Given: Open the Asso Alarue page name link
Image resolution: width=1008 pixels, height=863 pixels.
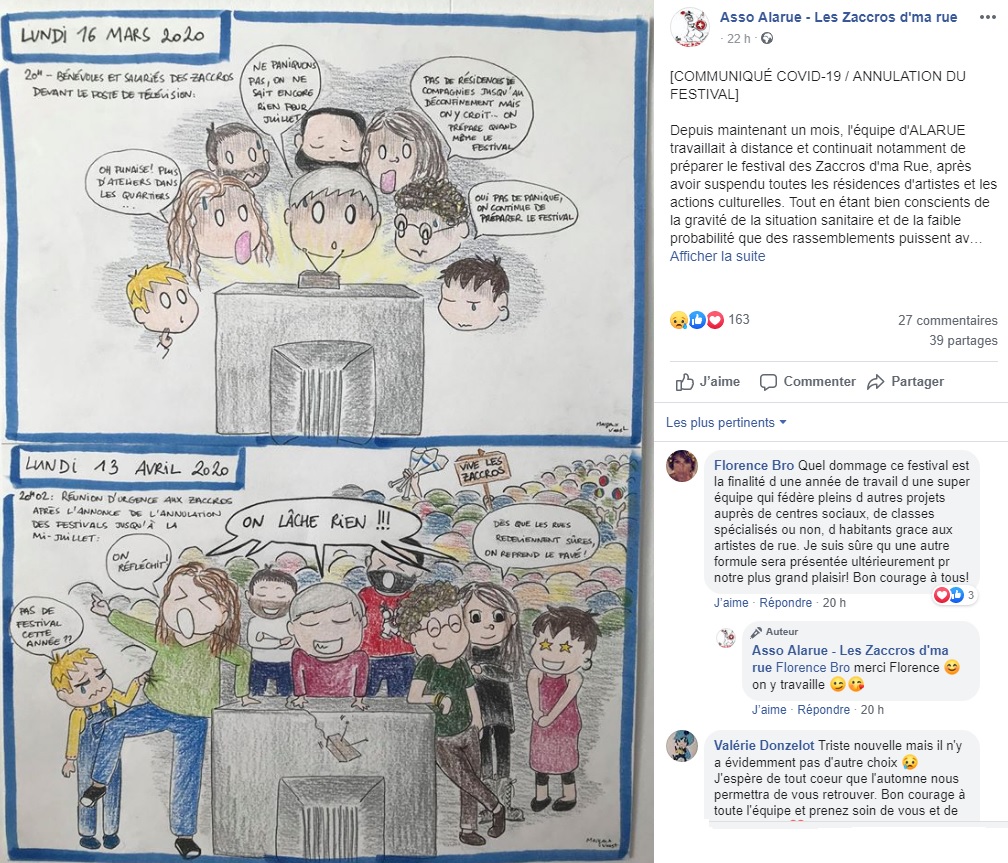Looking at the screenshot, I should (x=838, y=17).
